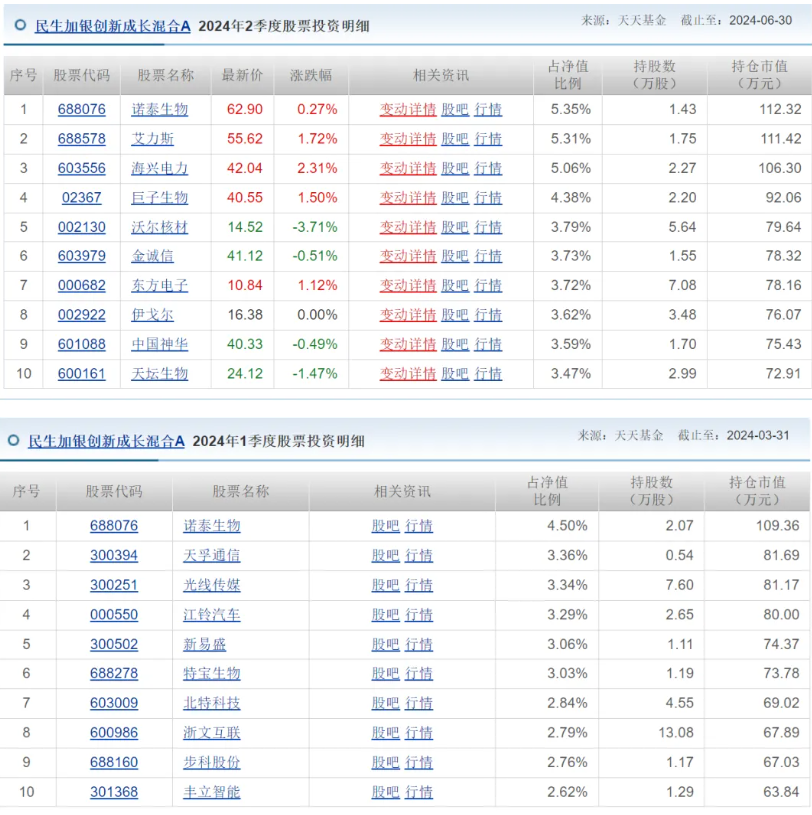Open stock code 002130

point(82,227)
